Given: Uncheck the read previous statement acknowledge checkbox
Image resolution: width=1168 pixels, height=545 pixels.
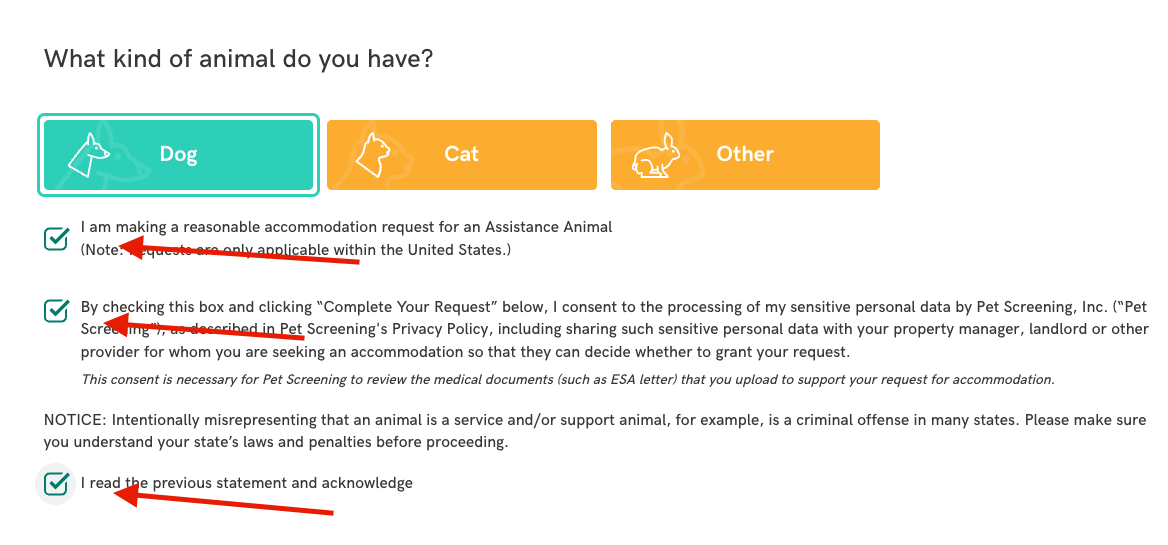Looking at the screenshot, I should tap(56, 484).
